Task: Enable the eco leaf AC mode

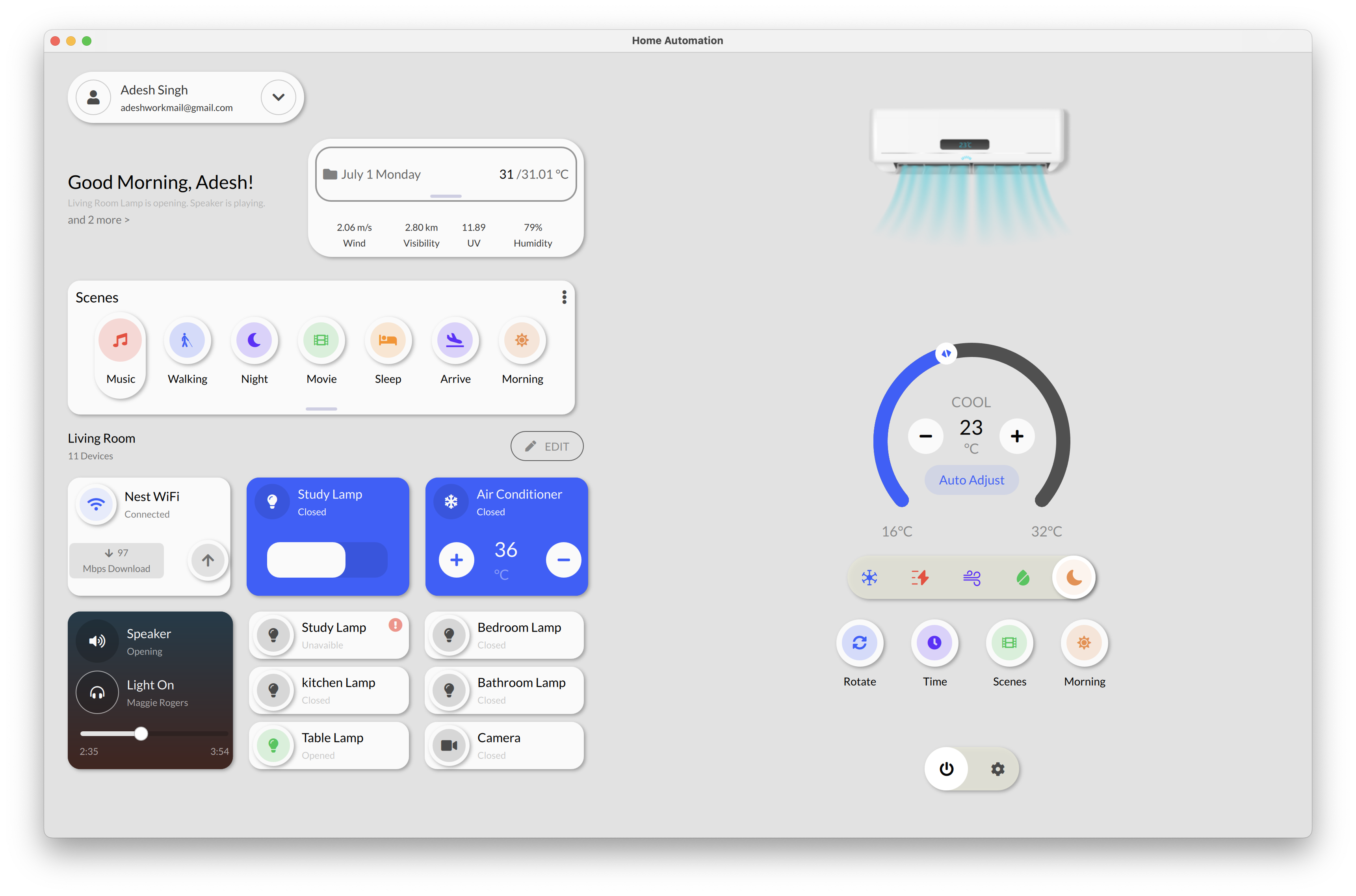Action: tap(1022, 577)
